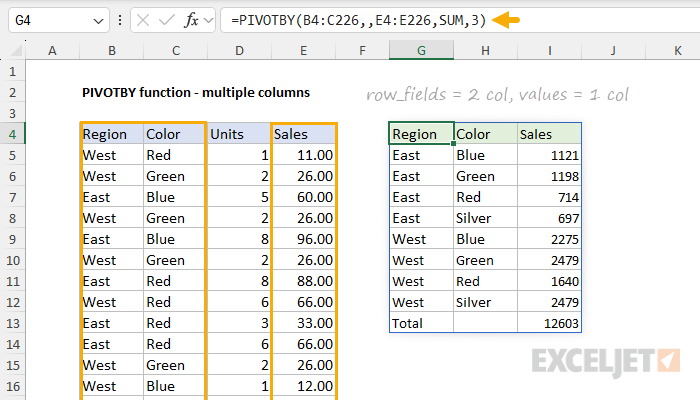Select row 13 header
The width and height of the screenshot is (700, 400).
tap(12, 323)
